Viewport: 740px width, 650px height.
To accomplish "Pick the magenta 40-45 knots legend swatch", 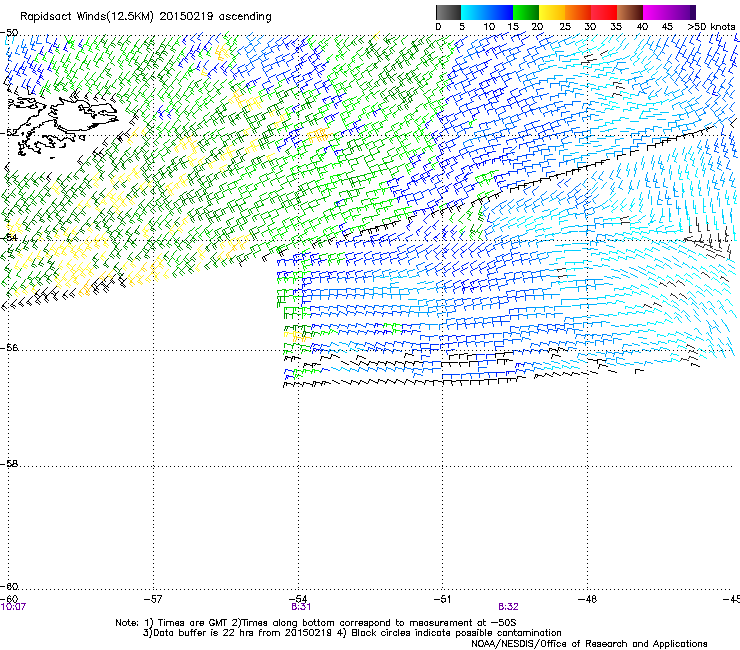I will coord(656,12).
